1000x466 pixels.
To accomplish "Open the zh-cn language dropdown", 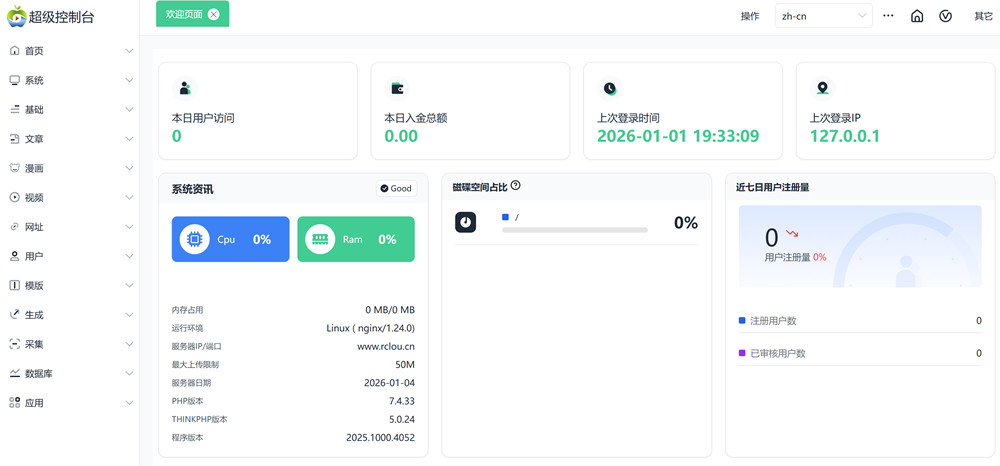I will (823, 16).
